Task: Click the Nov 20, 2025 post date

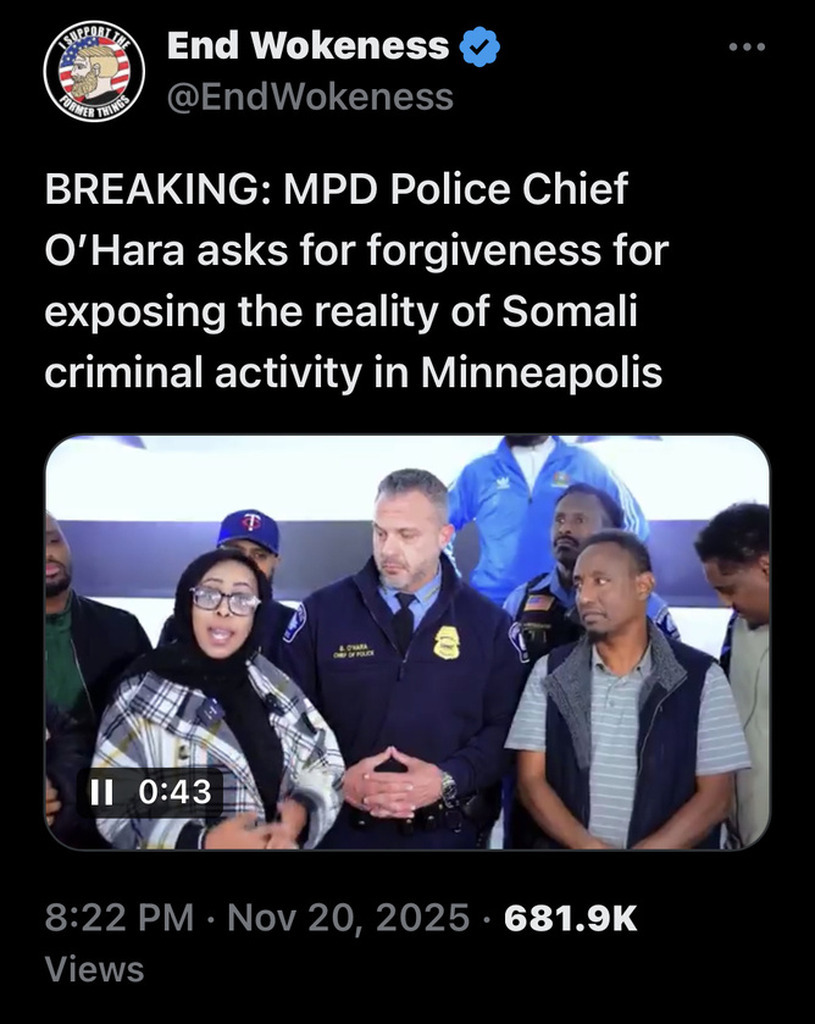Action: (x=348, y=917)
